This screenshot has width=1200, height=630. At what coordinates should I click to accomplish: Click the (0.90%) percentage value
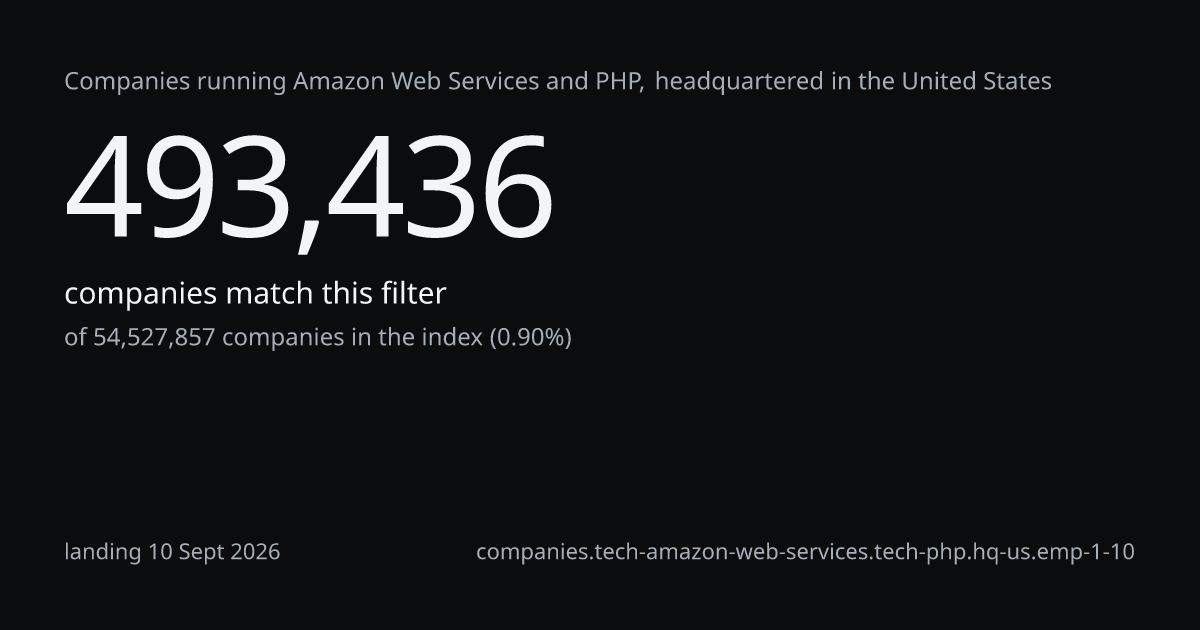[530, 337]
